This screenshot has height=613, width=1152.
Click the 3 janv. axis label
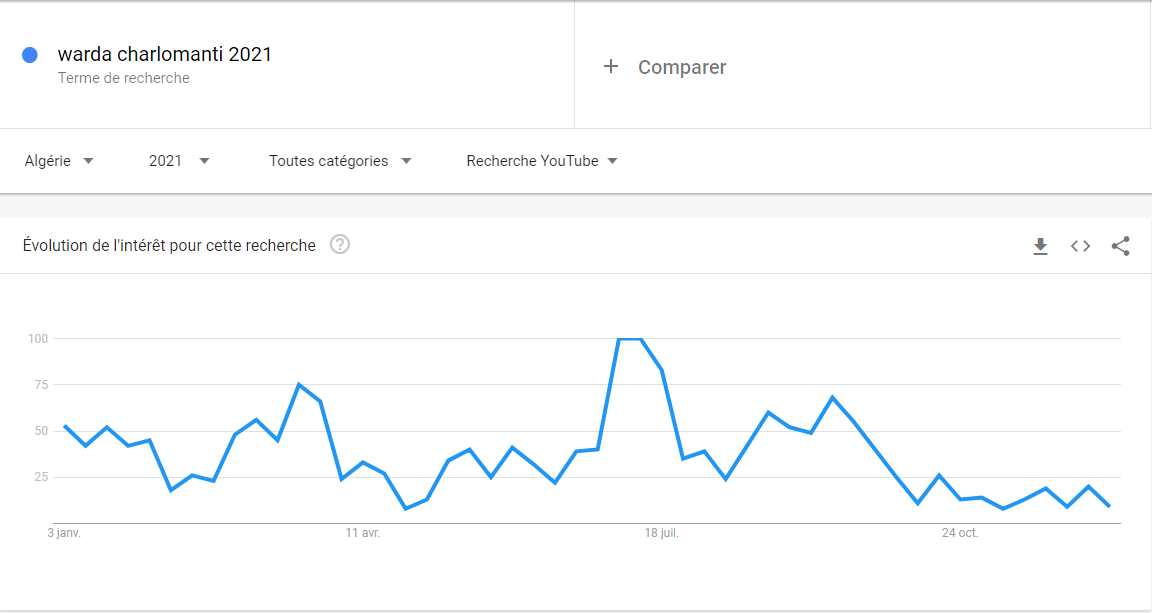(x=64, y=533)
